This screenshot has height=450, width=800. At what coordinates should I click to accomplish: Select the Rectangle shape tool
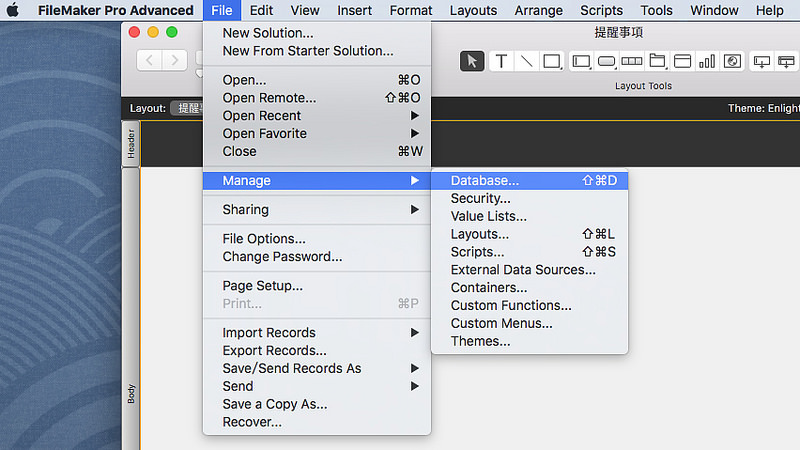pos(552,61)
